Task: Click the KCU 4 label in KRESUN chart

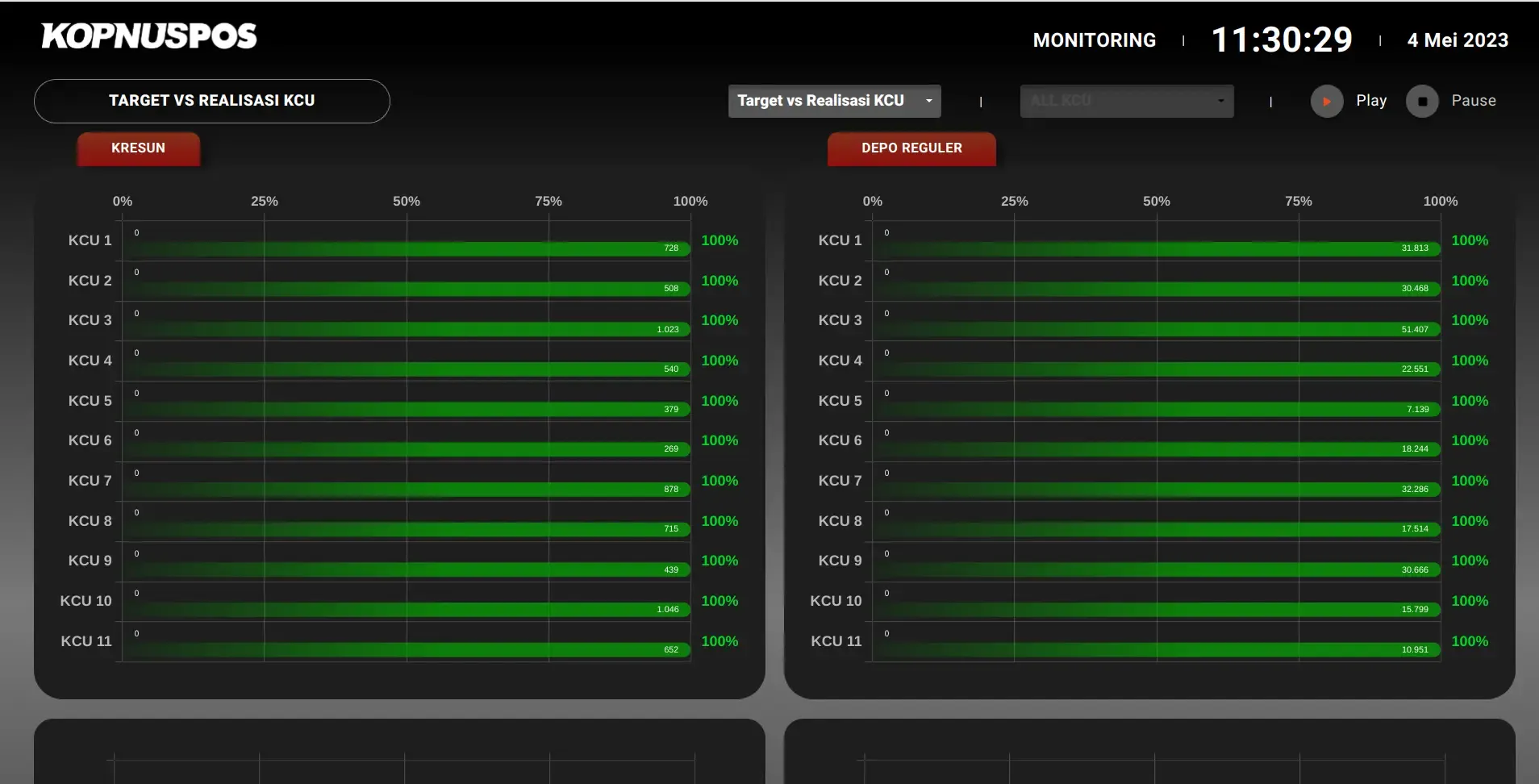Action: tap(90, 361)
